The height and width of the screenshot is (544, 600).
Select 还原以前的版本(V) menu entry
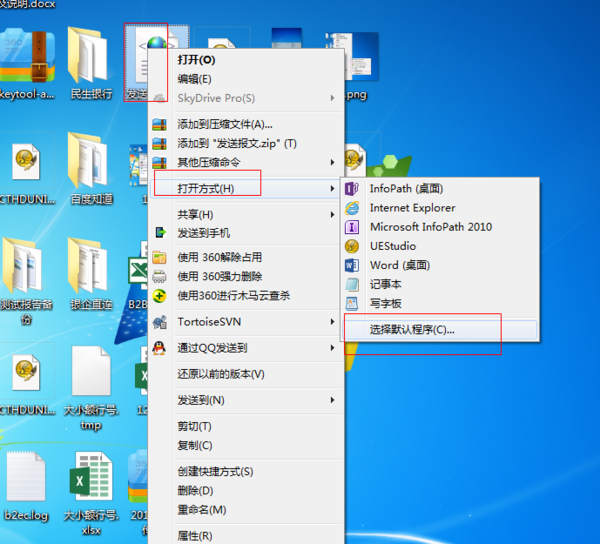[221, 374]
